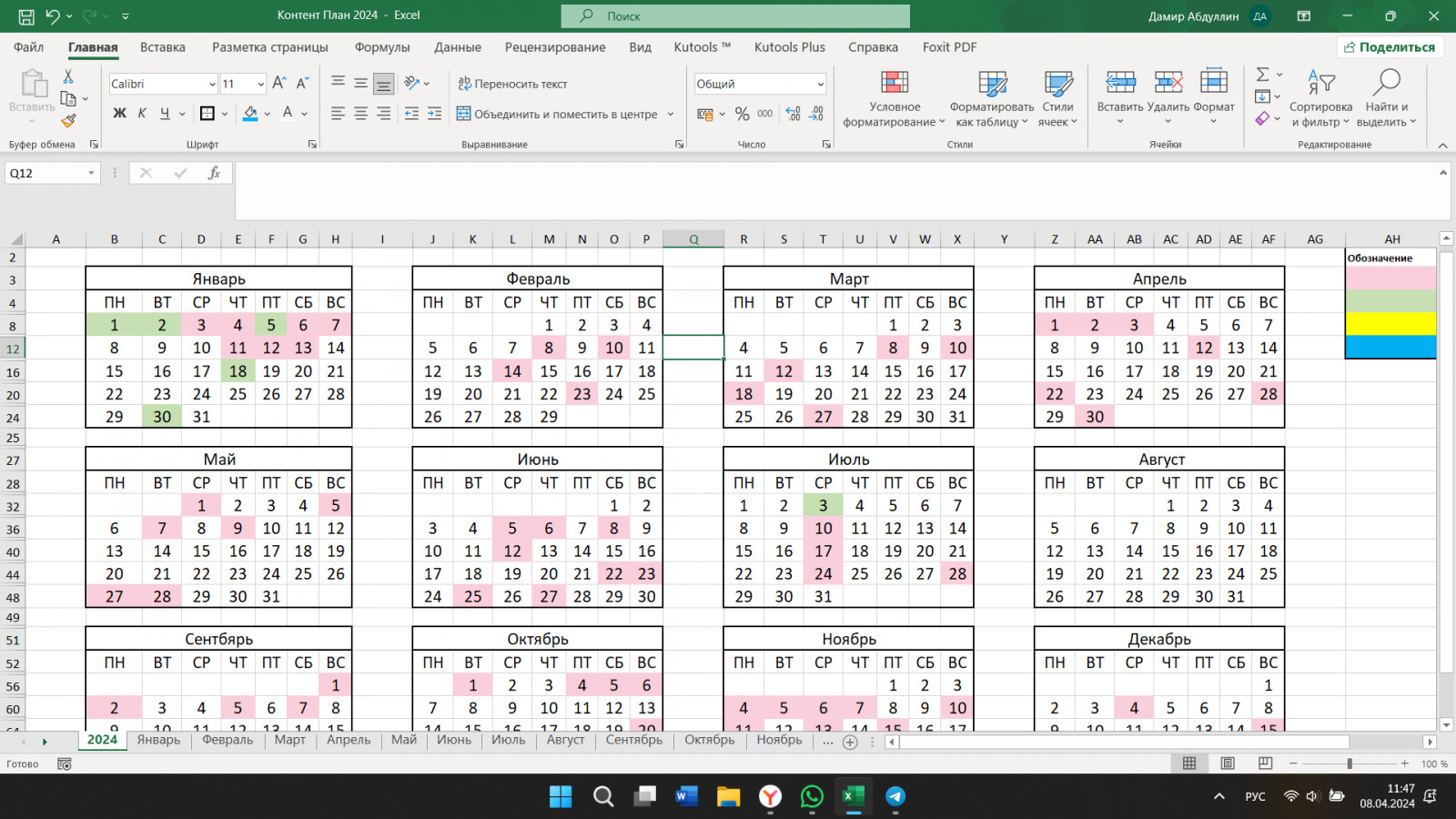The width and height of the screenshot is (1456, 819).
Task: Click the Формат cells button
Action: [1214, 98]
